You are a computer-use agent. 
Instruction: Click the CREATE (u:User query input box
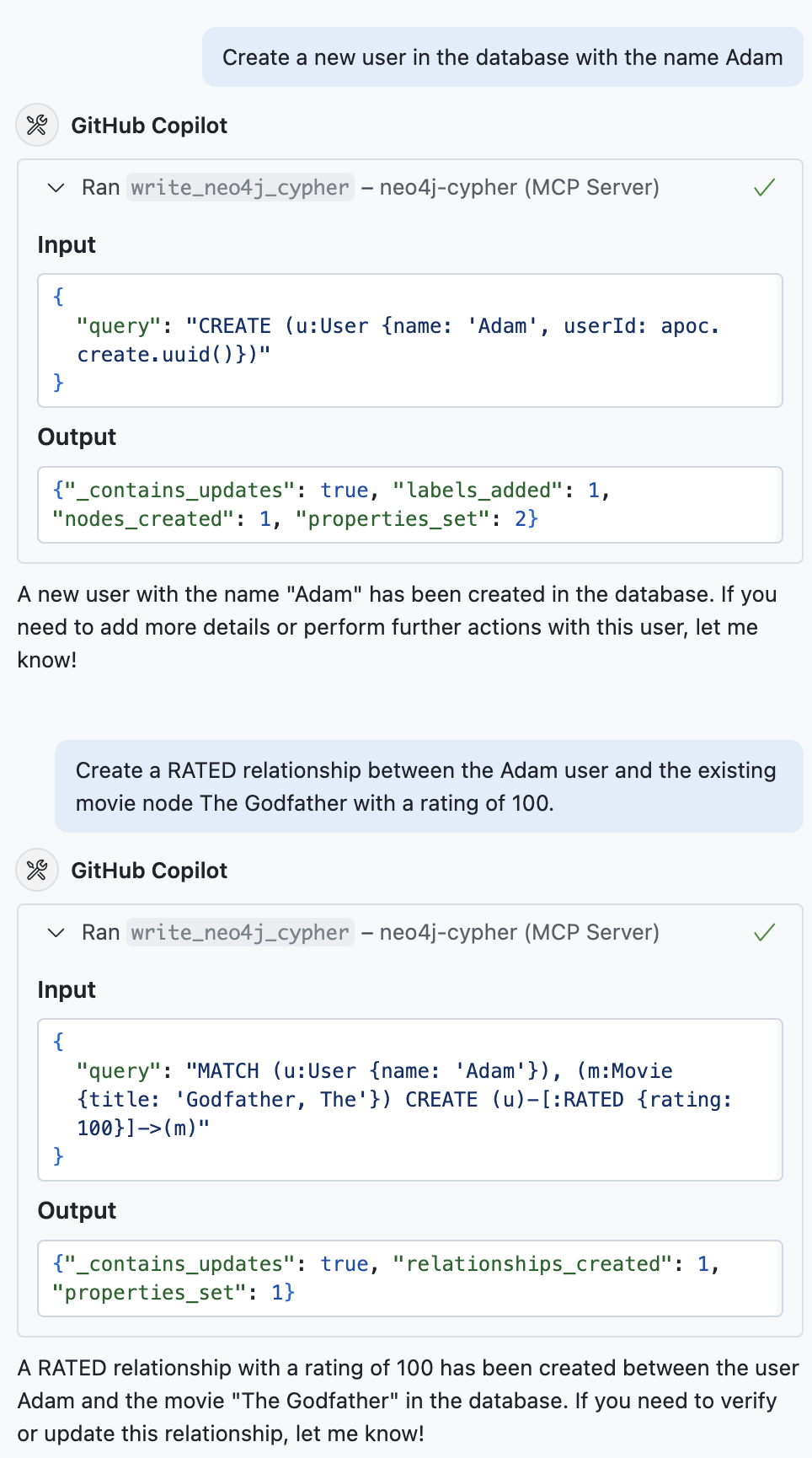coord(410,340)
